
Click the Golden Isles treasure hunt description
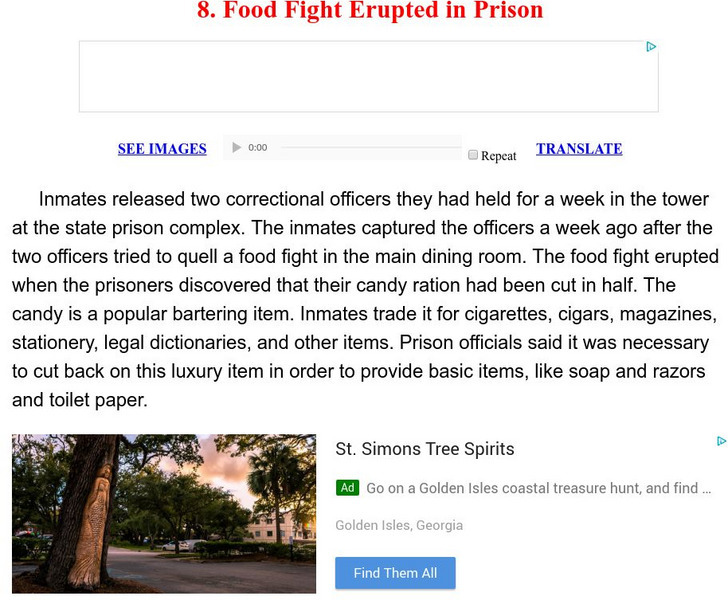[538, 489]
